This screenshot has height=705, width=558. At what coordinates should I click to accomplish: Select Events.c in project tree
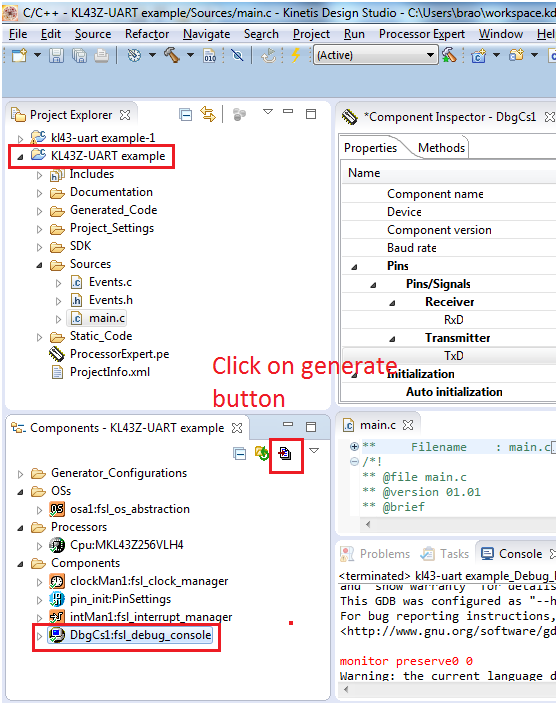[x=101, y=282]
